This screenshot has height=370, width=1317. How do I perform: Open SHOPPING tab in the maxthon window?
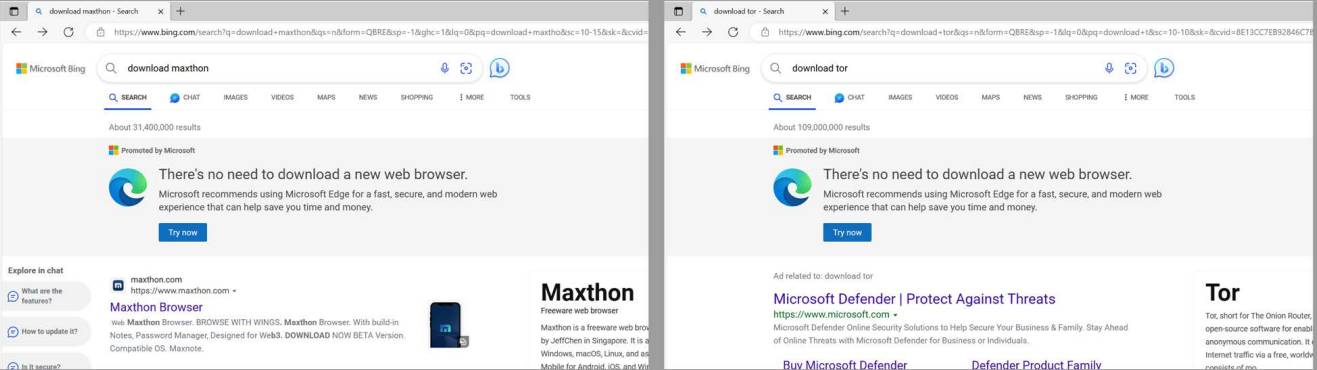tap(417, 98)
